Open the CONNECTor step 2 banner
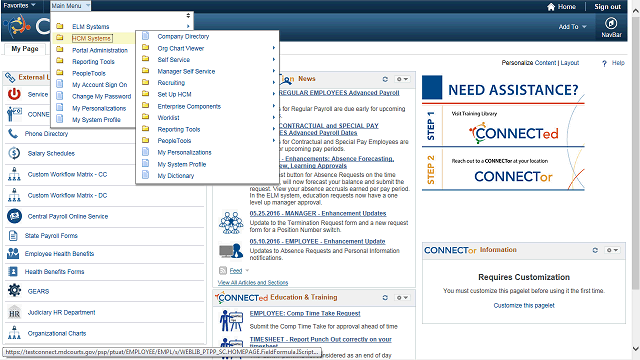 [513, 176]
